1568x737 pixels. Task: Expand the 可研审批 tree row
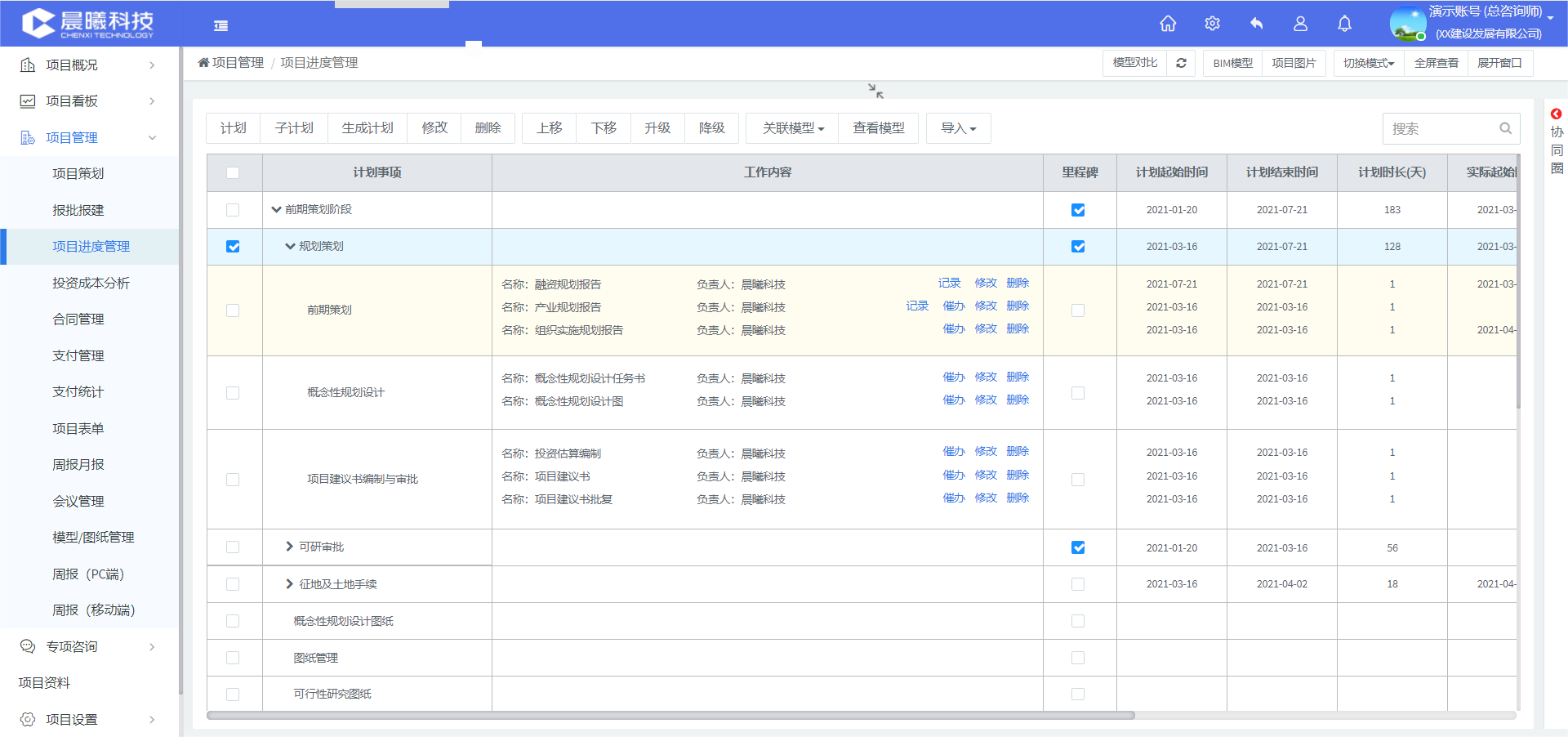click(x=289, y=547)
